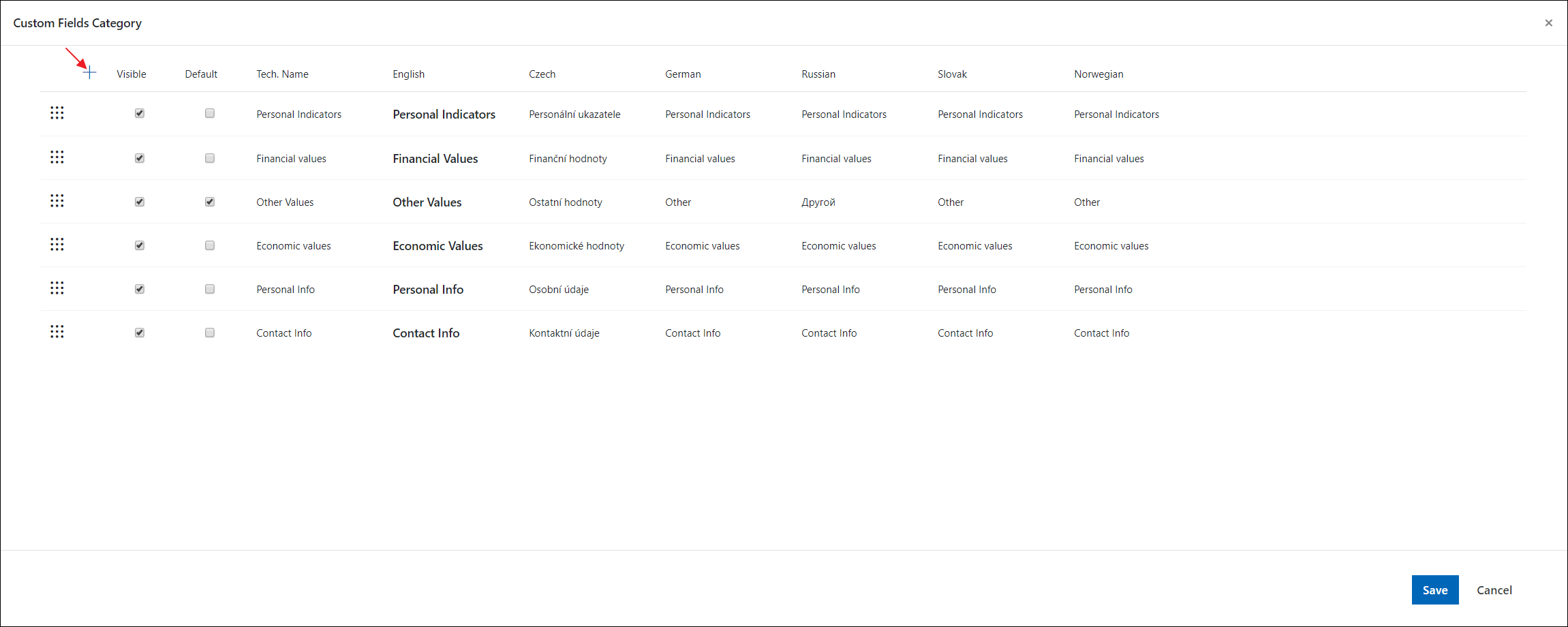This screenshot has height=627, width=1568.
Task: Cancel the dialog
Action: [1494, 590]
